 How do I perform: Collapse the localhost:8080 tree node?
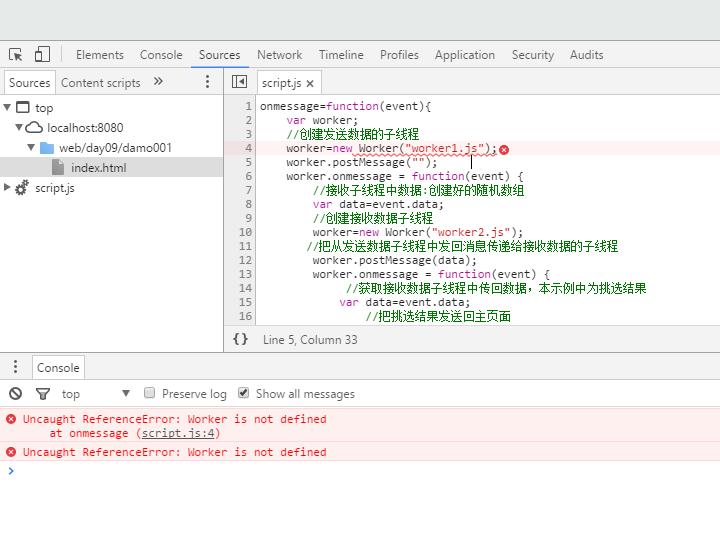19,127
